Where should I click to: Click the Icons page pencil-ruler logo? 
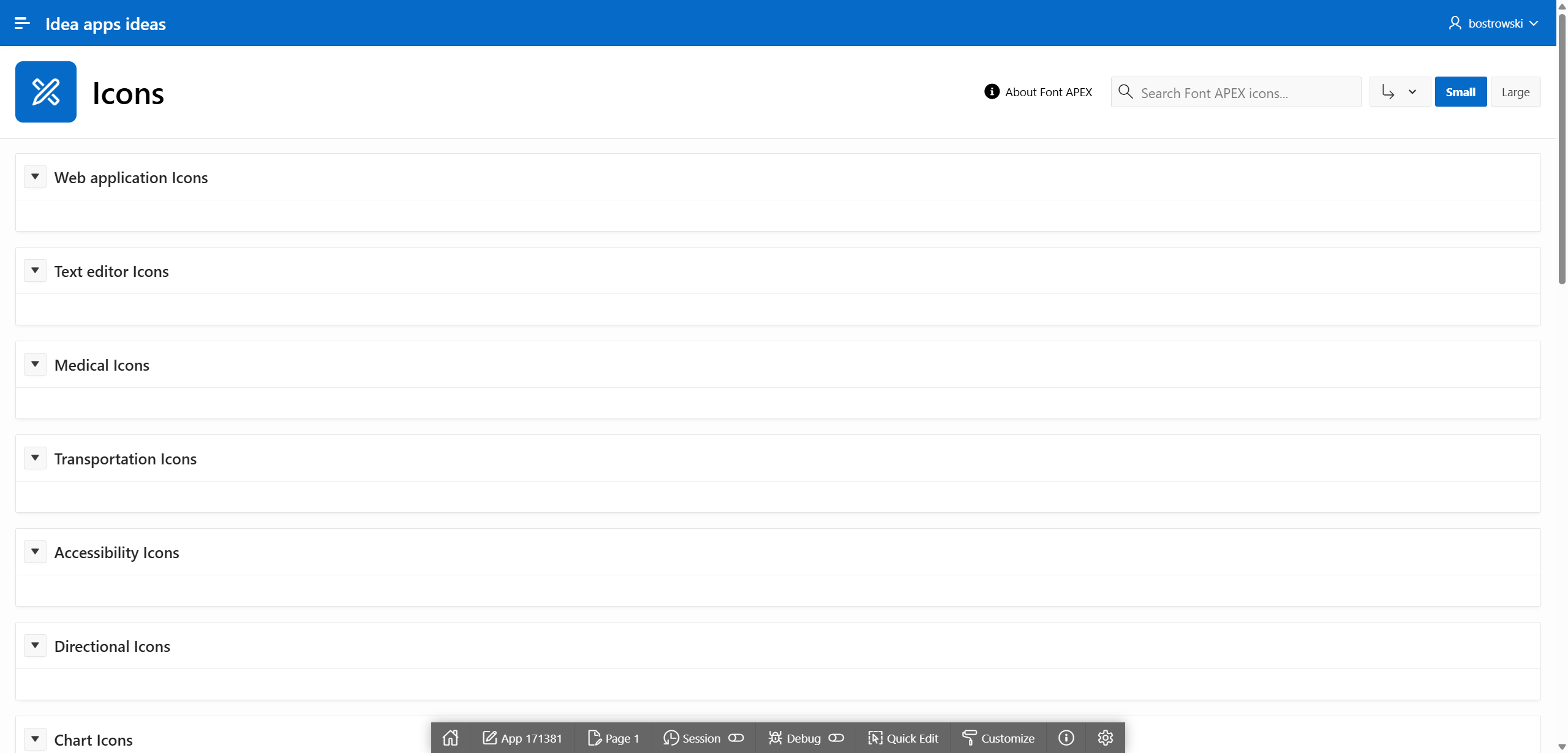tap(46, 92)
